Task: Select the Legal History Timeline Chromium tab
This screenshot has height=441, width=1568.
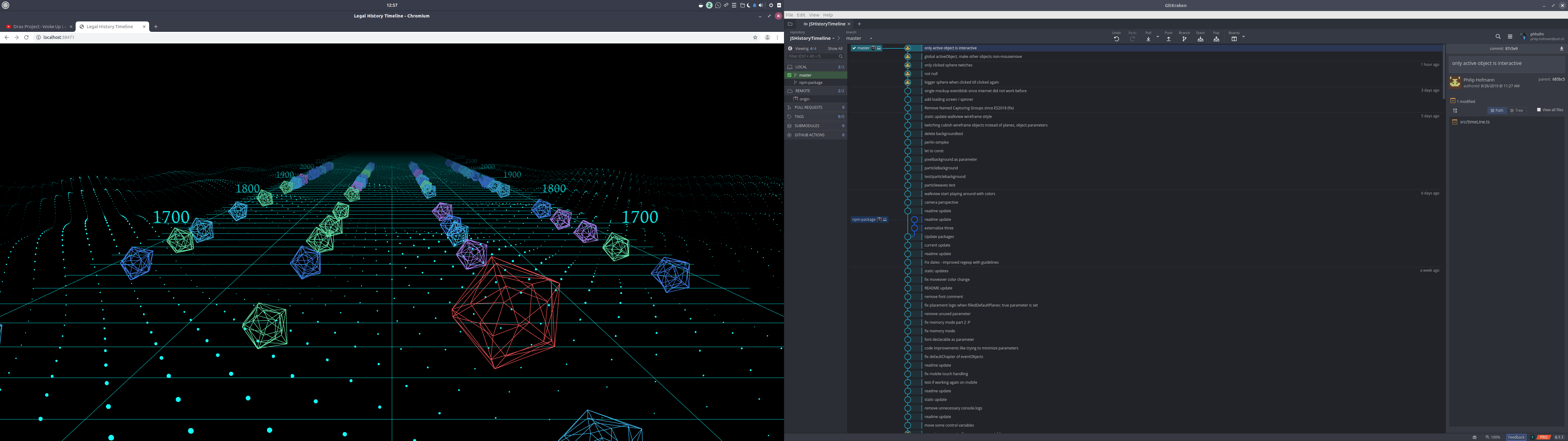Action: click(112, 27)
